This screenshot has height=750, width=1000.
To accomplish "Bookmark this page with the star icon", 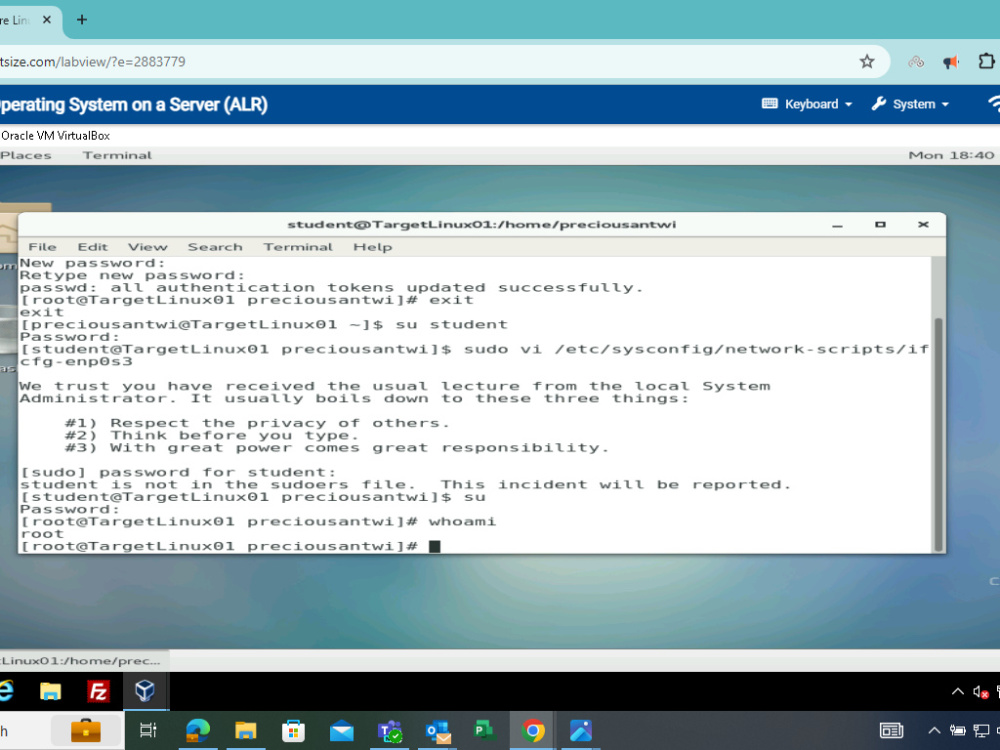I will point(867,62).
